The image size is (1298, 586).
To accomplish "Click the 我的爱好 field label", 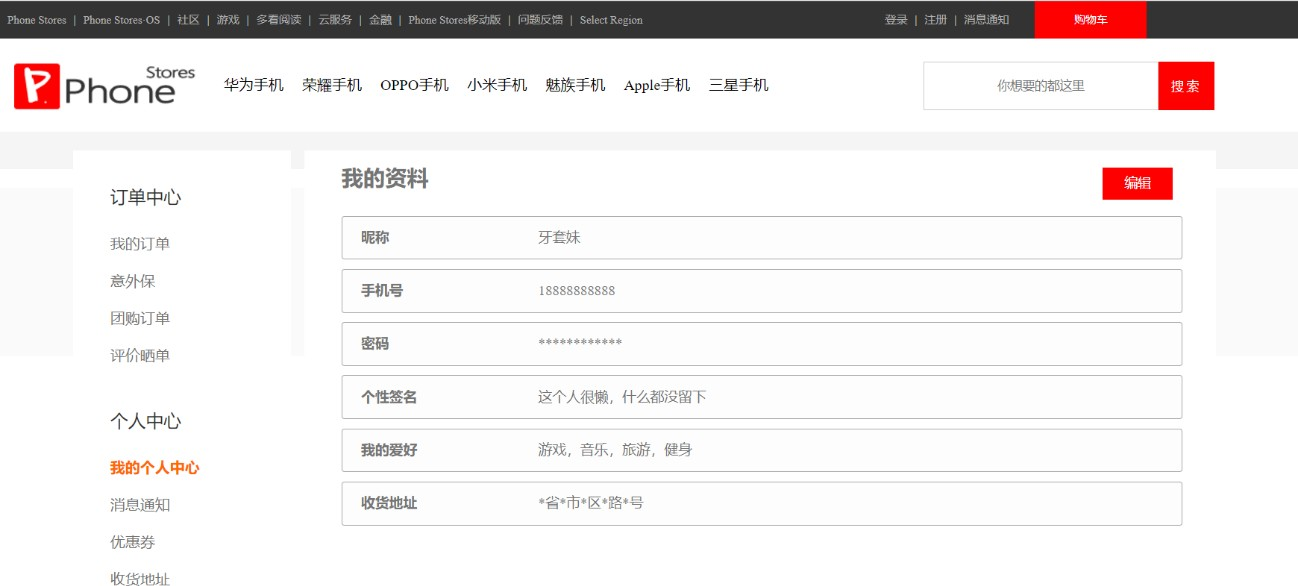I will pyautogui.click(x=389, y=450).
